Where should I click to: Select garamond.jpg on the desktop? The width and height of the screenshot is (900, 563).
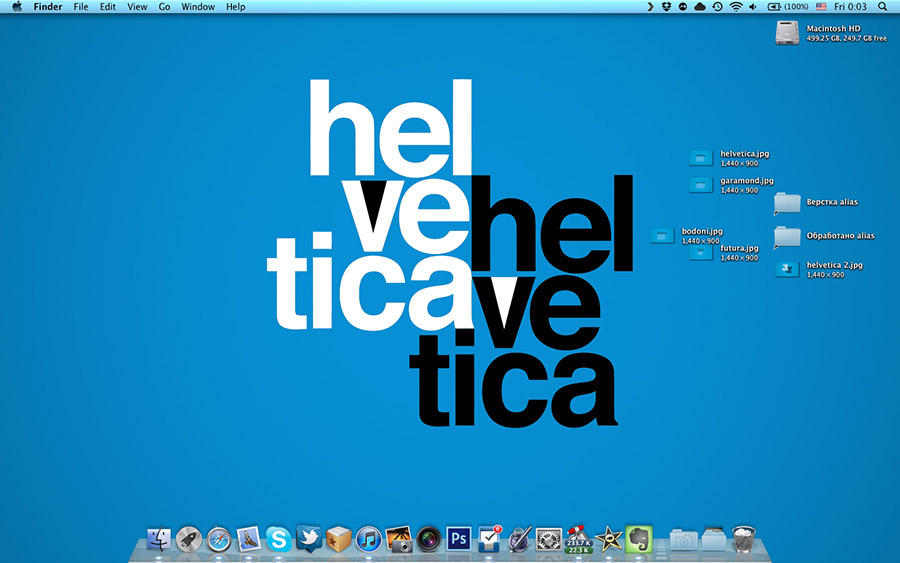(x=701, y=185)
